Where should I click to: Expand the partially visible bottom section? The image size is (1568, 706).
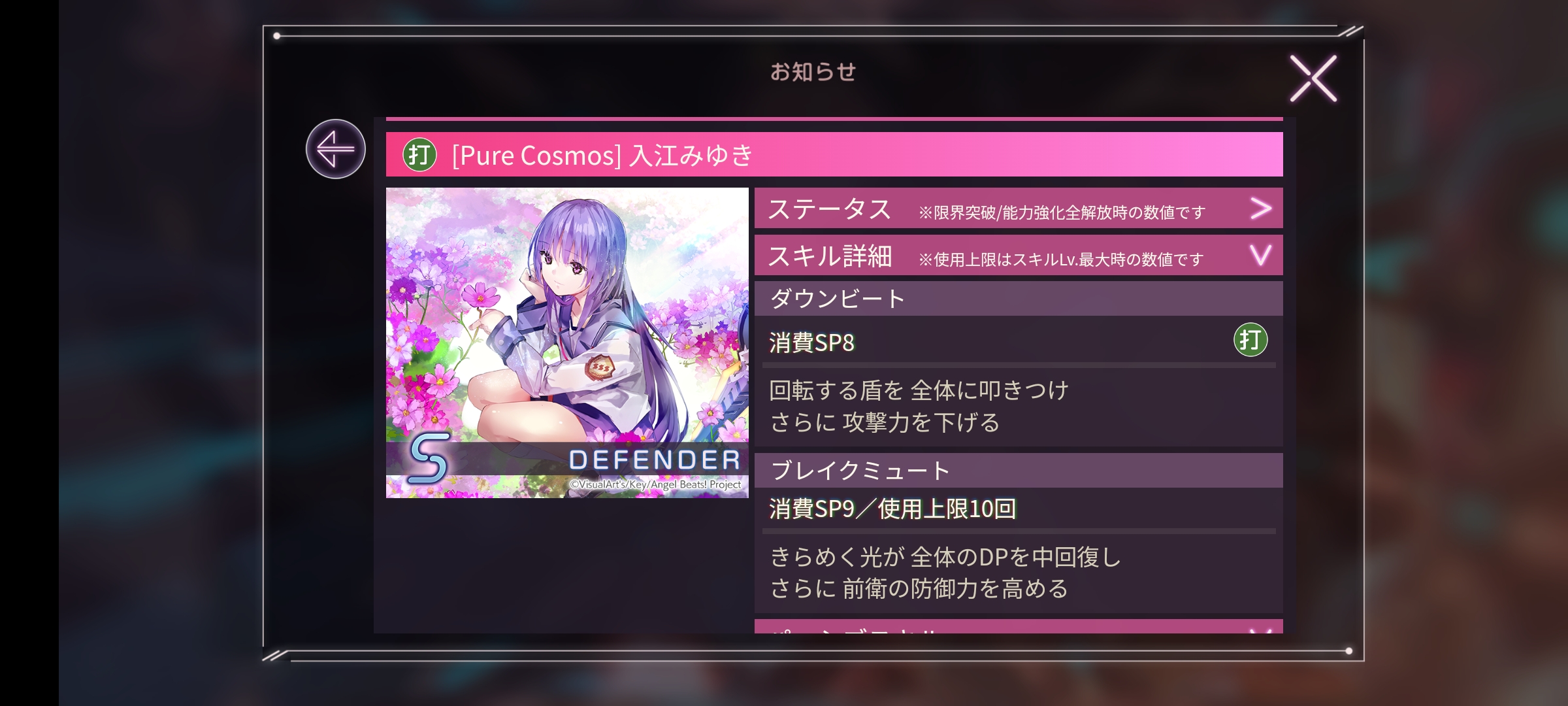tap(1019, 626)
